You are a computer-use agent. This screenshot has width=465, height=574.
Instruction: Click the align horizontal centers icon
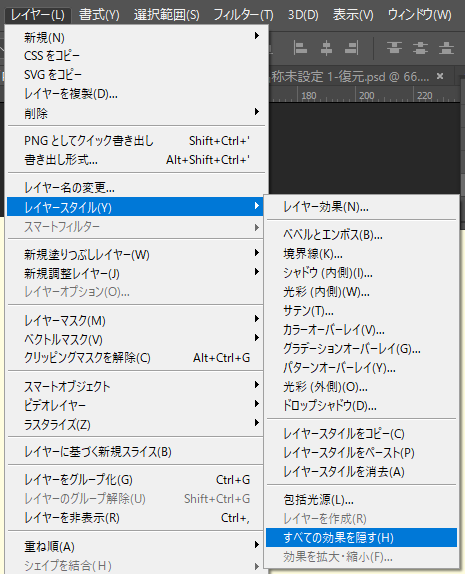tap(326, 48)
